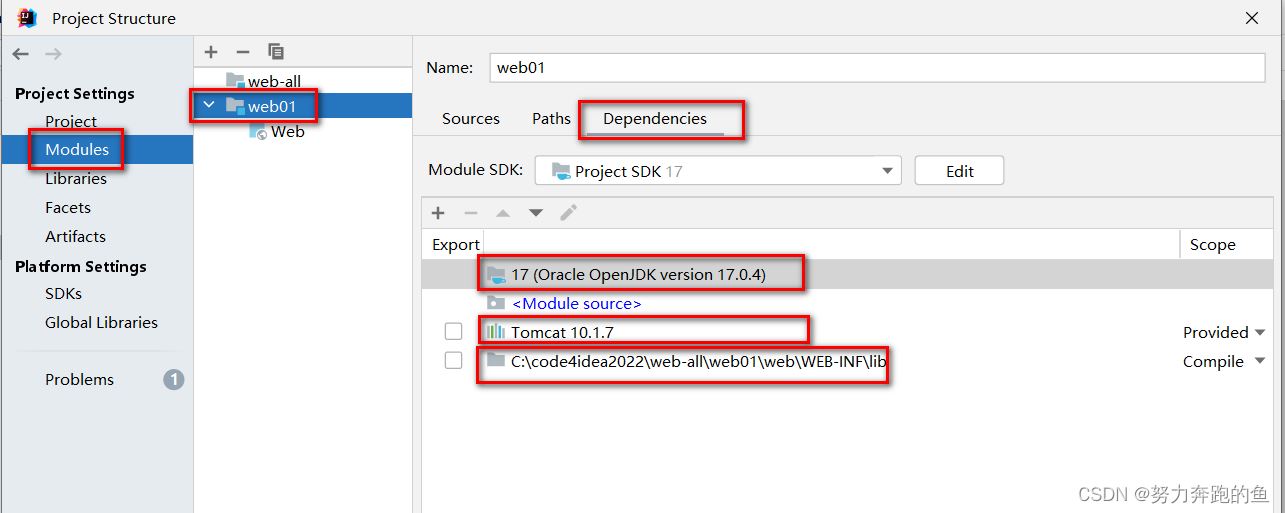Select the C:\code4idea2022 WEB-INF\lib row

click(845, 361)
